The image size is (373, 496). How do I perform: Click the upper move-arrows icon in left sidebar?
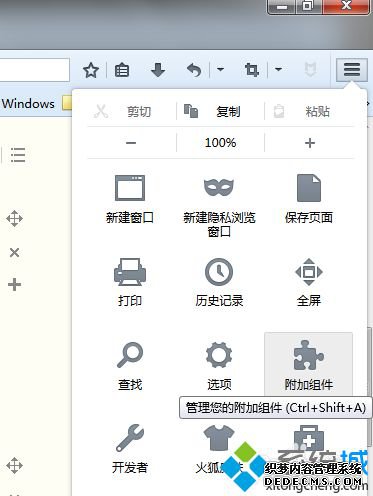click(14, 219)
